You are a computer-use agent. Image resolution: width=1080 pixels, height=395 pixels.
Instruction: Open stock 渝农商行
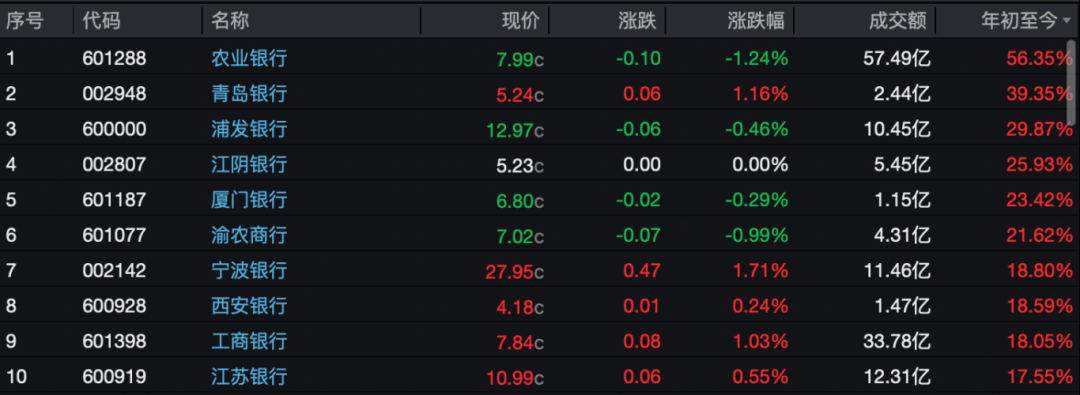click(249, 235)
